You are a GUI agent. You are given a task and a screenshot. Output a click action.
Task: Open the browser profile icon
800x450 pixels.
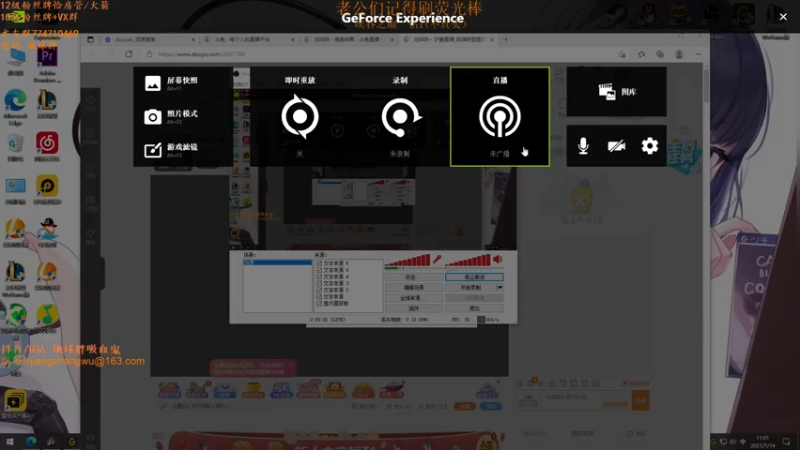click(679, 54)
